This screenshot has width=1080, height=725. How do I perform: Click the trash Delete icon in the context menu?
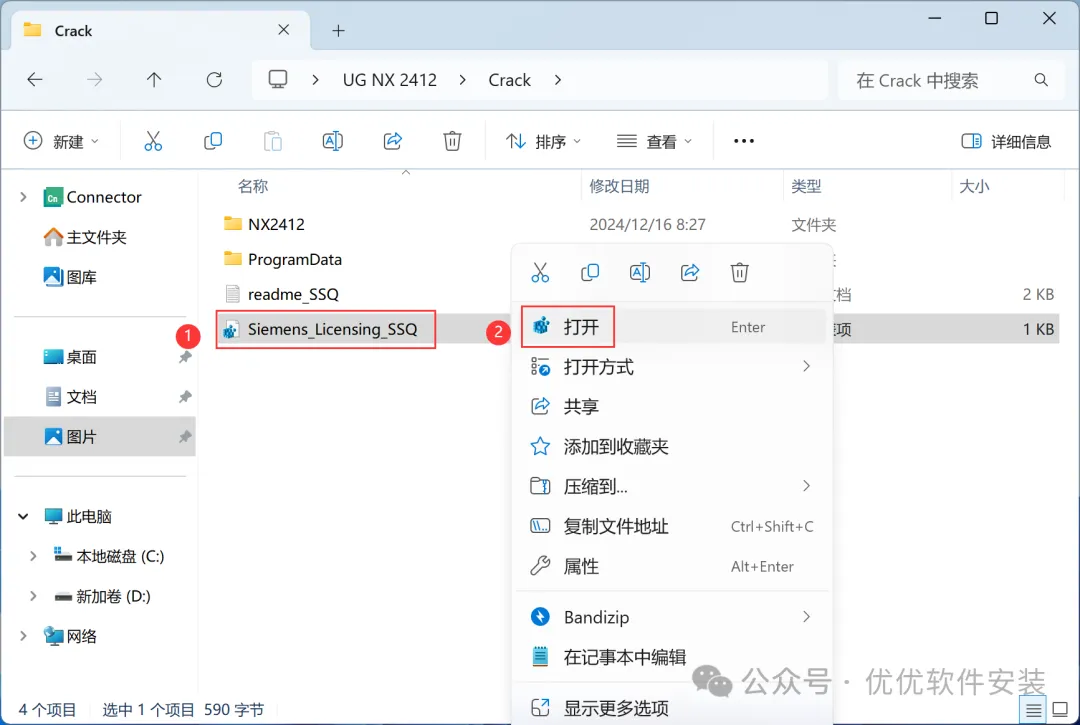click(739, 273)
